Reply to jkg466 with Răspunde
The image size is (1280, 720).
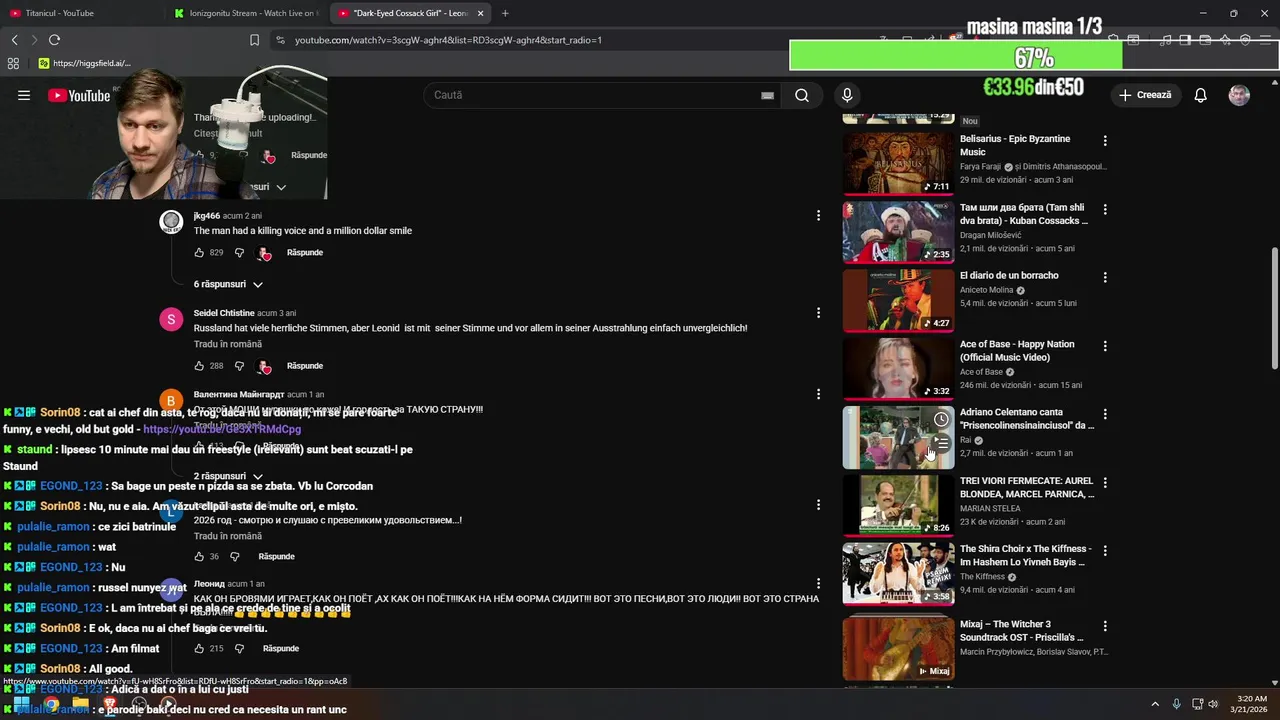305,253
